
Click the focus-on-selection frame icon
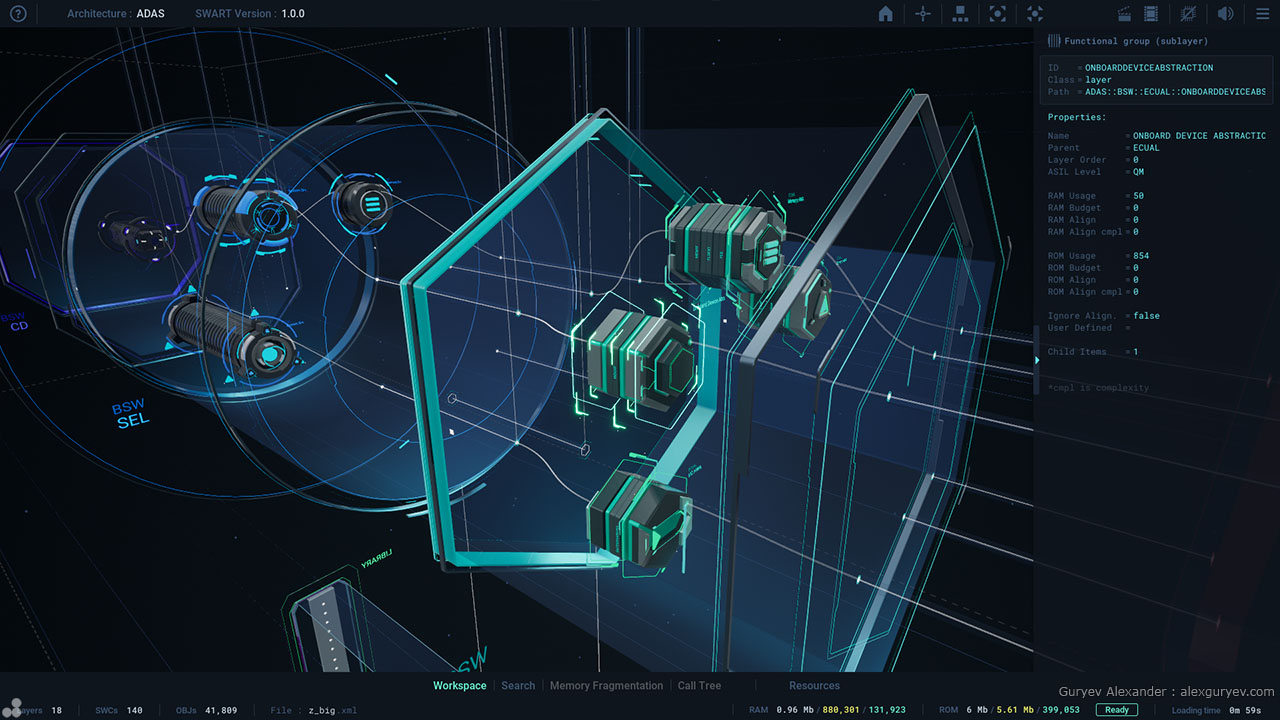click(x=997, y=14)
